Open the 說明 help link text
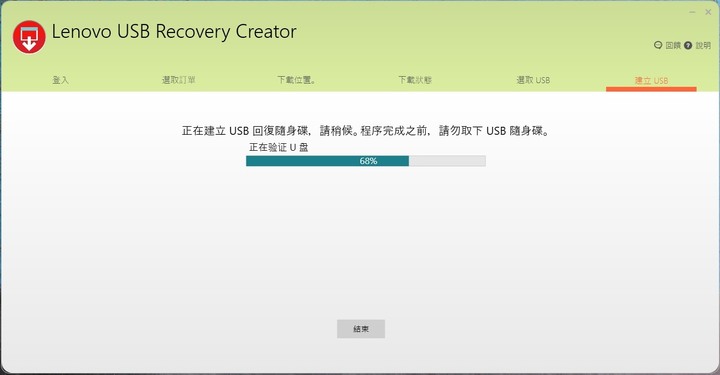Image resolution: width=720 pixels, height=375 pixels. [703, 45]
